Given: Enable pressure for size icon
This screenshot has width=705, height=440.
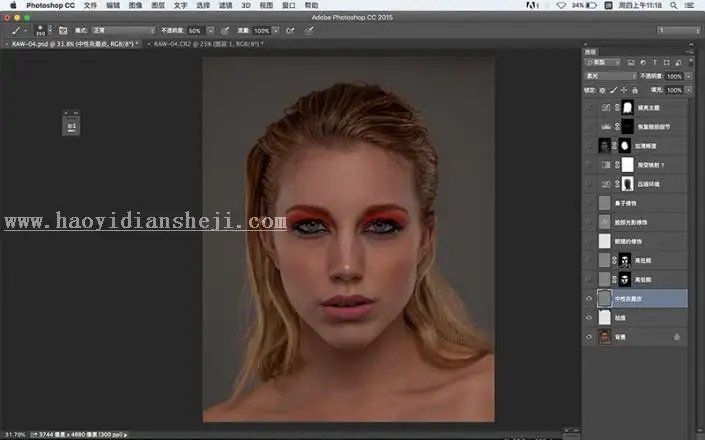Looking at the screenshot, I should point(309,31).
